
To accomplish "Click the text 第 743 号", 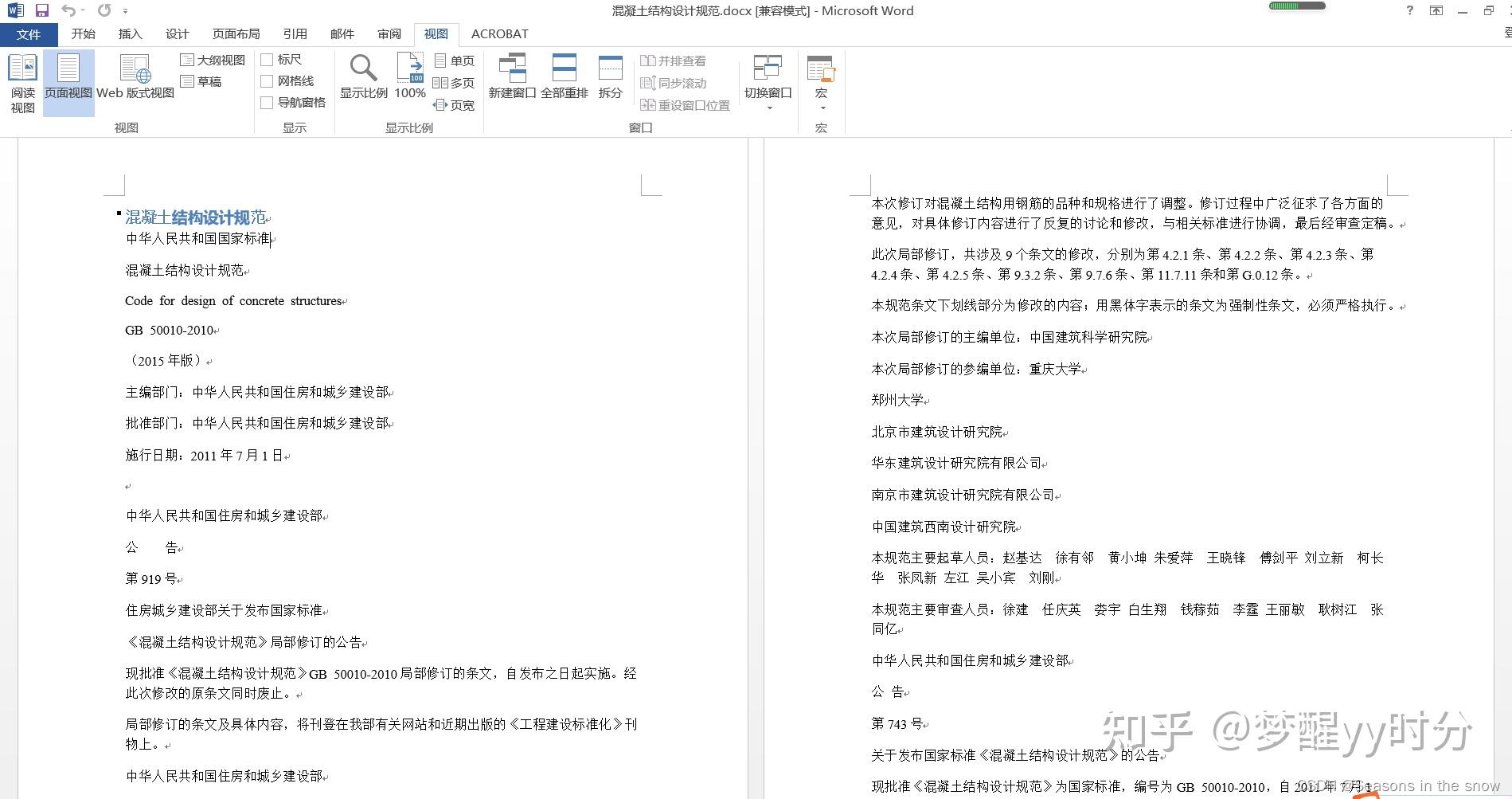I will [x=897, y=724].
